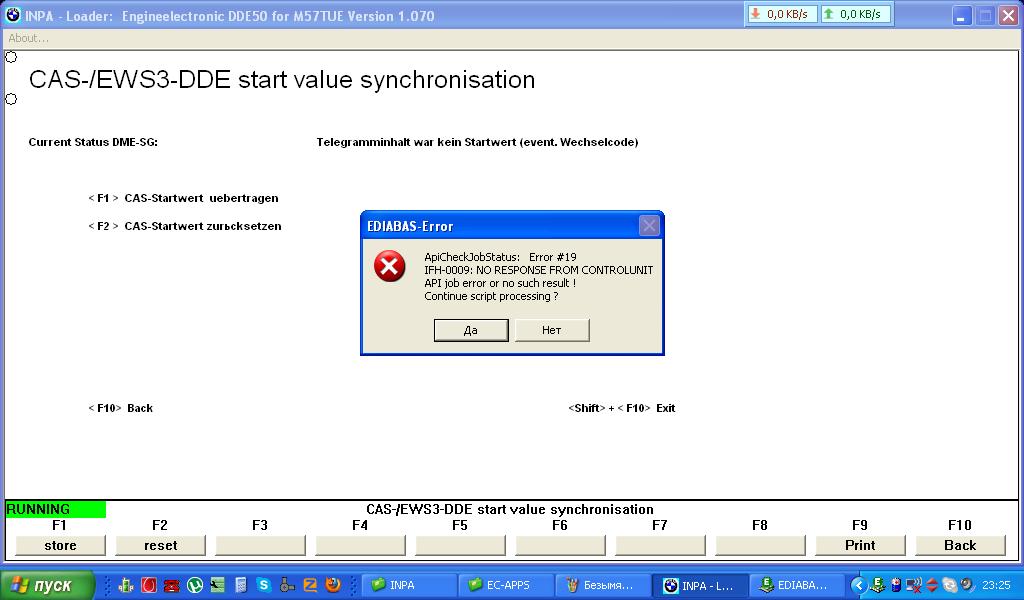Click the EDIABAS tray icon
Image resolution: width=1024 pixels, height=600 pixels.
[878, 584]
